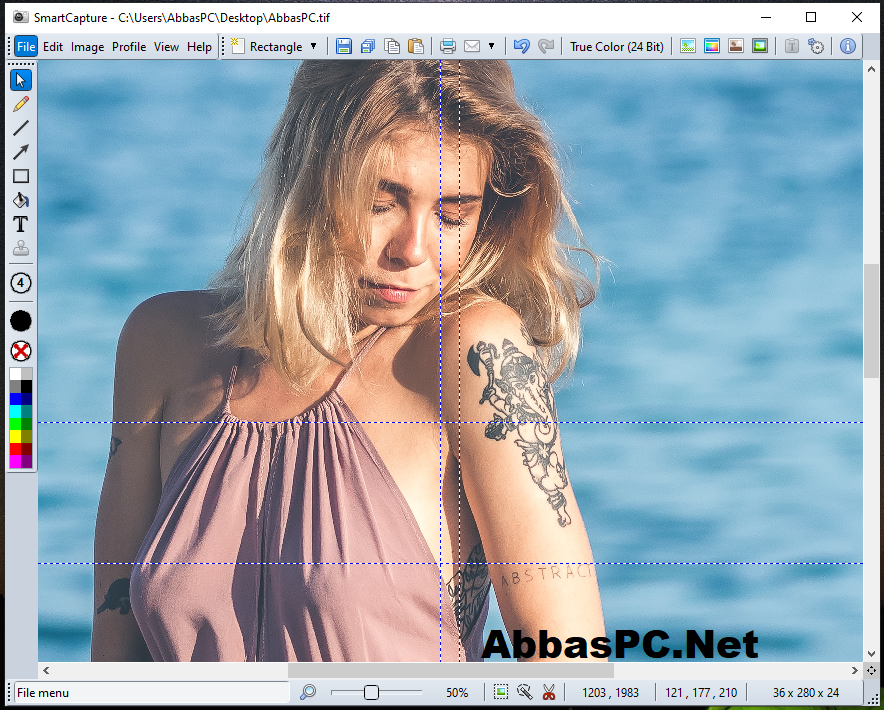Select the Stamp tool

click(x=21, y=248)
